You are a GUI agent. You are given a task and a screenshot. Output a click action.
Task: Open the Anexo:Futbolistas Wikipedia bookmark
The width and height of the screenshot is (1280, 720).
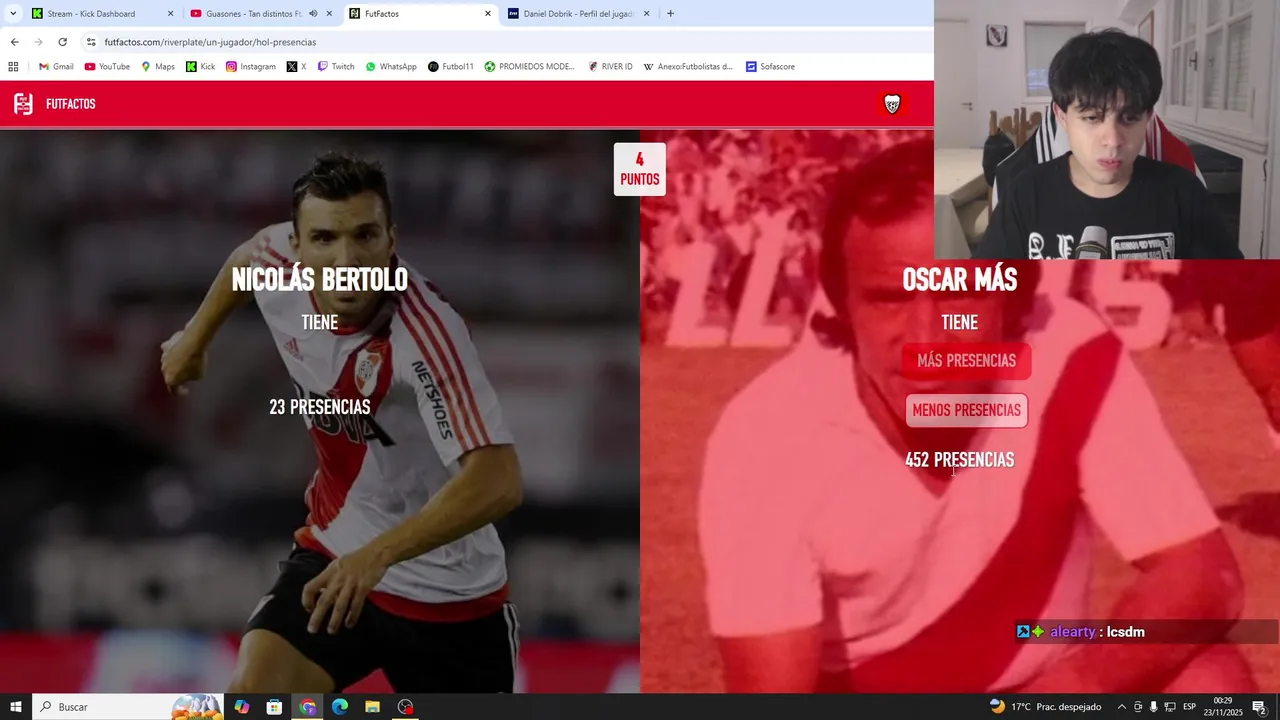688,67
